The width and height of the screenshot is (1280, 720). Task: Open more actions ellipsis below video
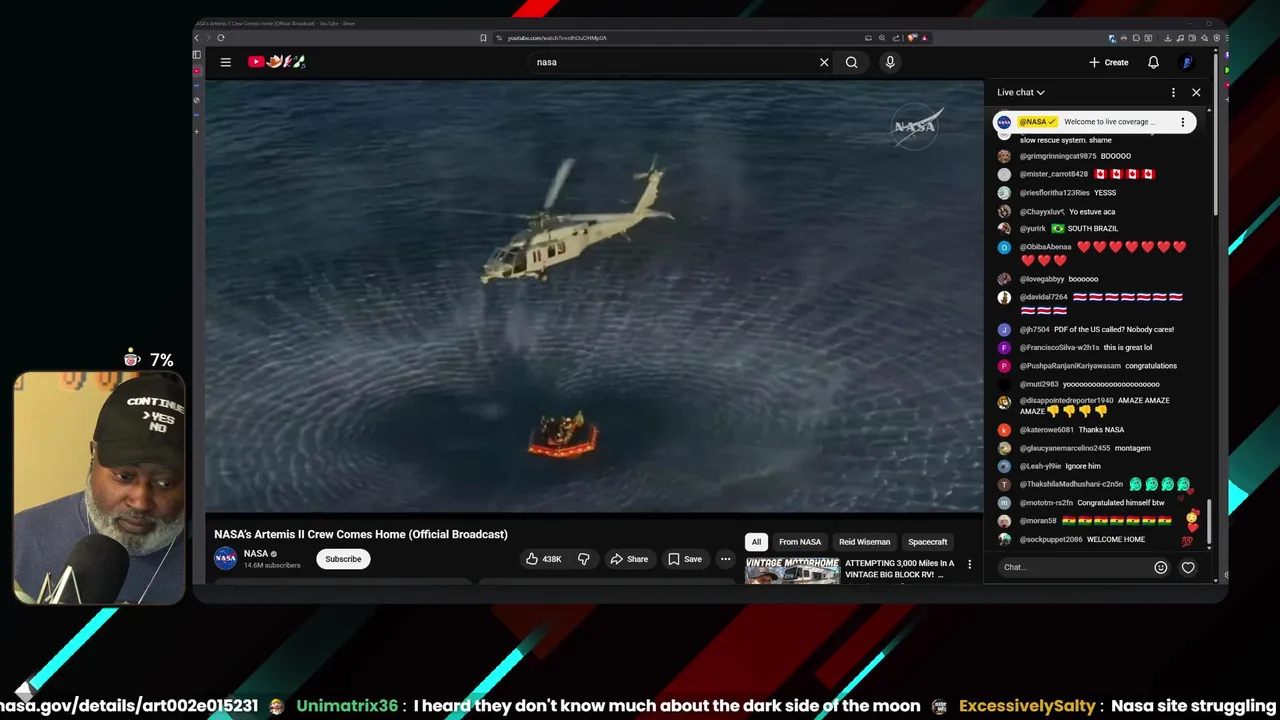(726, 559)
